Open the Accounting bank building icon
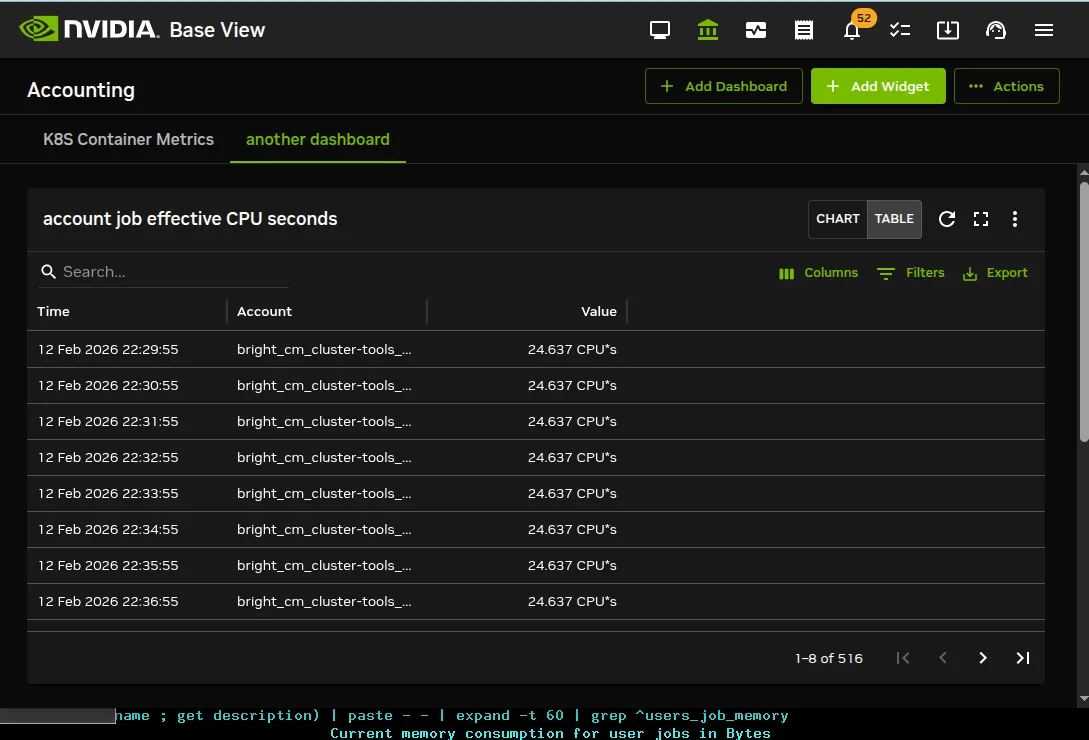This screenshot has width=1089, height=740. pyautogui.click(x=708, y=30)
